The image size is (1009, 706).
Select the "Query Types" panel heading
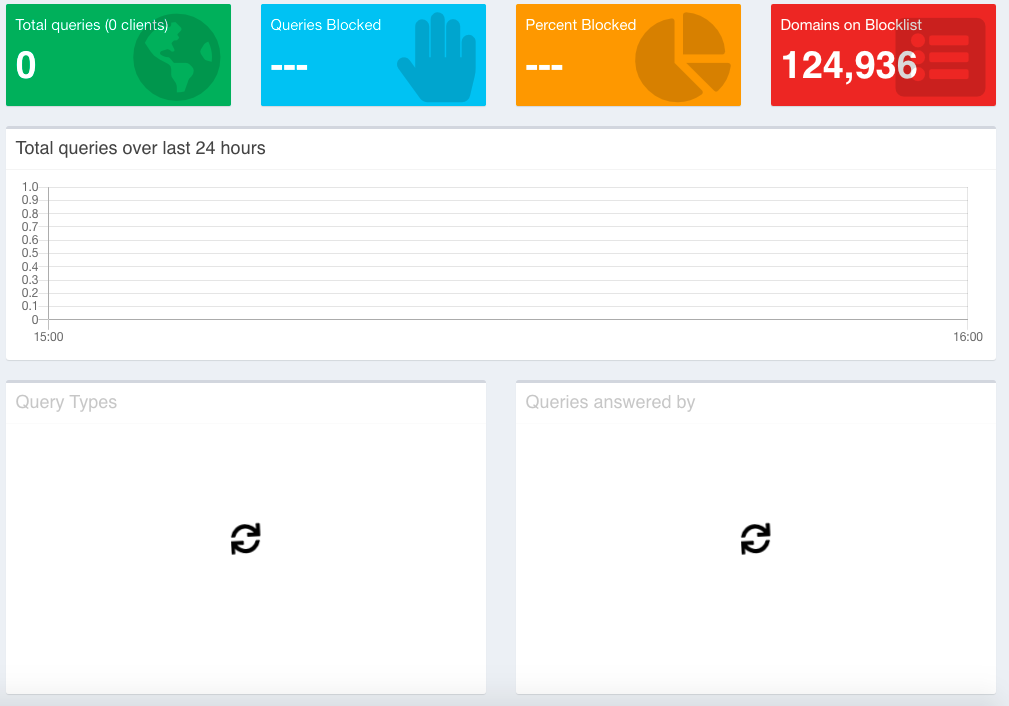coord(66,402)
